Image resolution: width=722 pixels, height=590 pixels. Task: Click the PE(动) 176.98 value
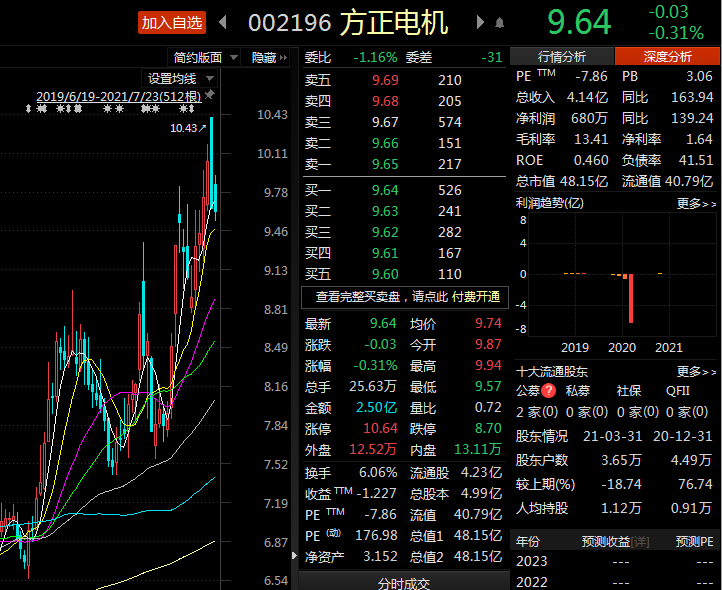pos(376,536)
